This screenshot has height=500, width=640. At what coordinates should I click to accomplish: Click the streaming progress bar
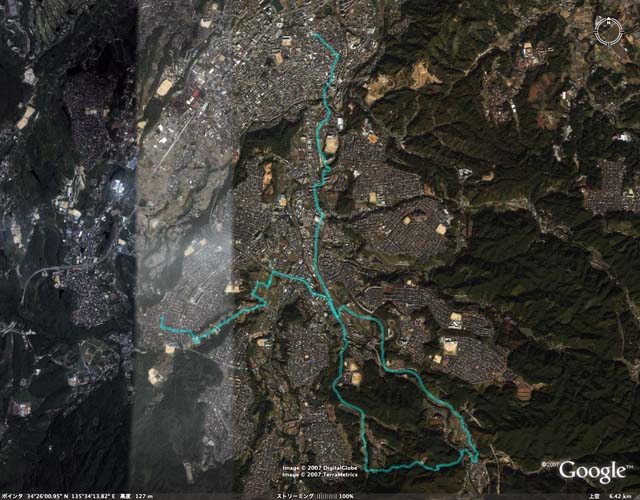[327, 496]
